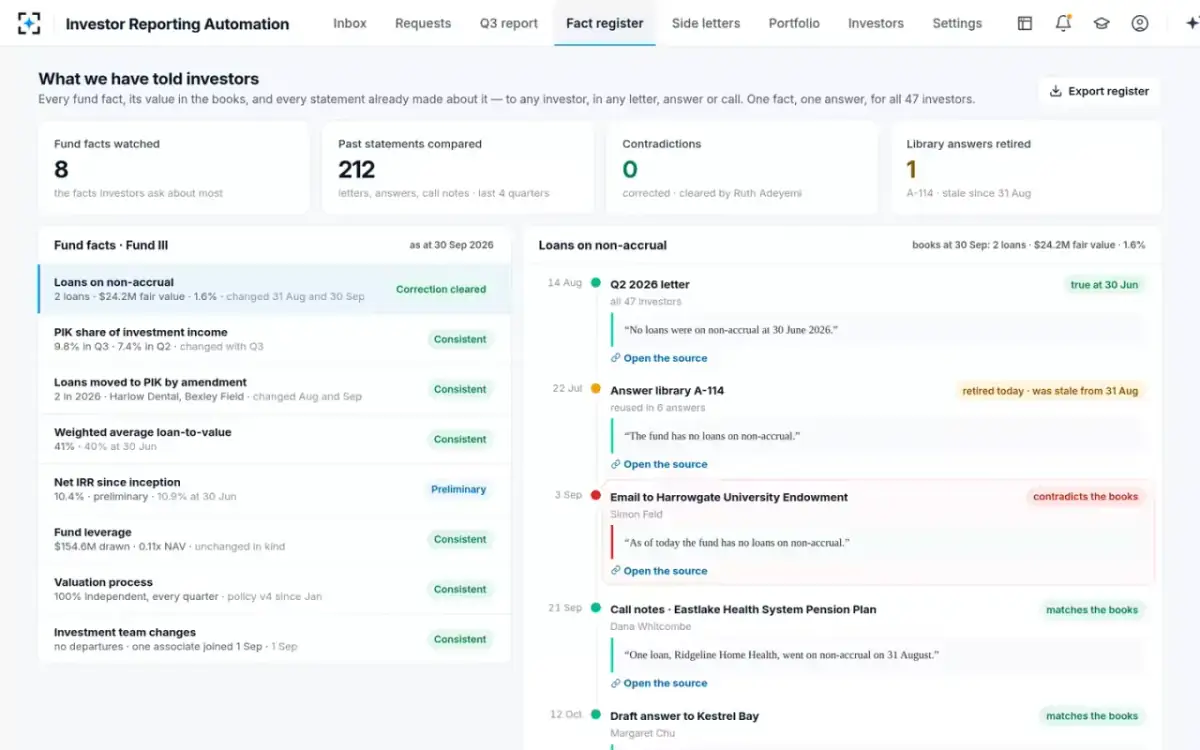The image size is (1200, 750).
Task: Click 'matches the books' tag on Kestrel Bay draft
Action: click(x=1092, y=716)
